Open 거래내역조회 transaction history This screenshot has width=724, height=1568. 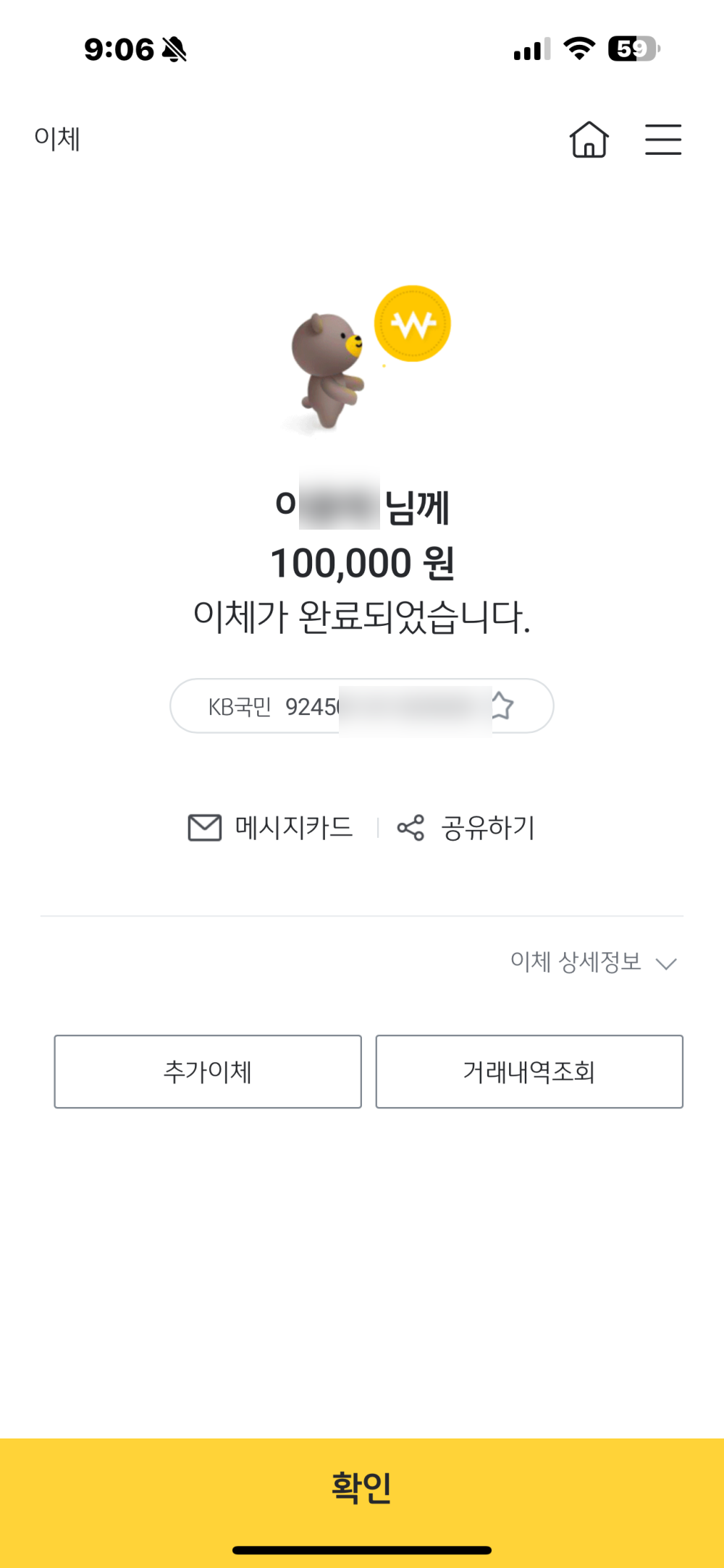tap(529, 1072)
